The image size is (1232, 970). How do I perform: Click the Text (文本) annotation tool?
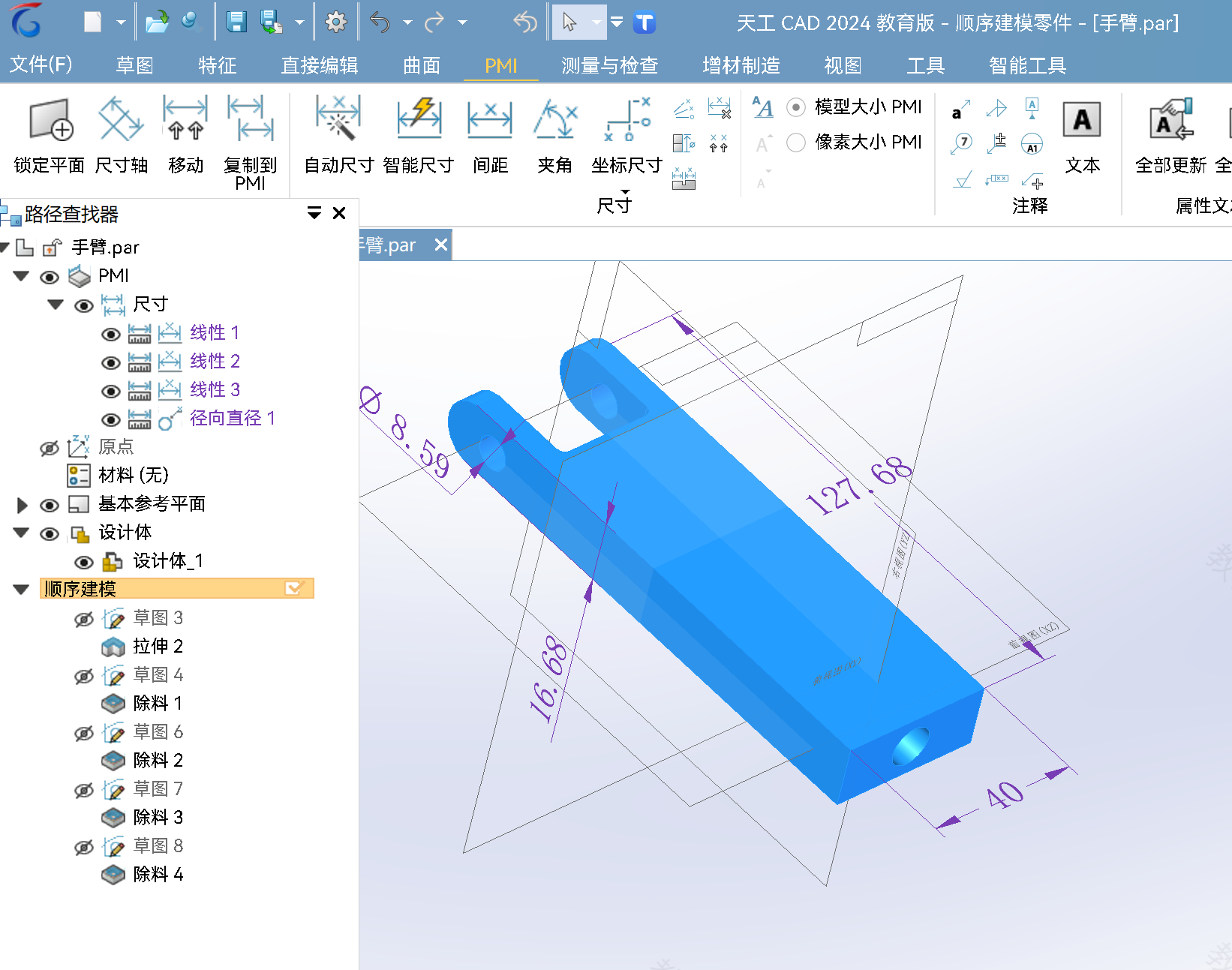click(x=1082, y=137)
